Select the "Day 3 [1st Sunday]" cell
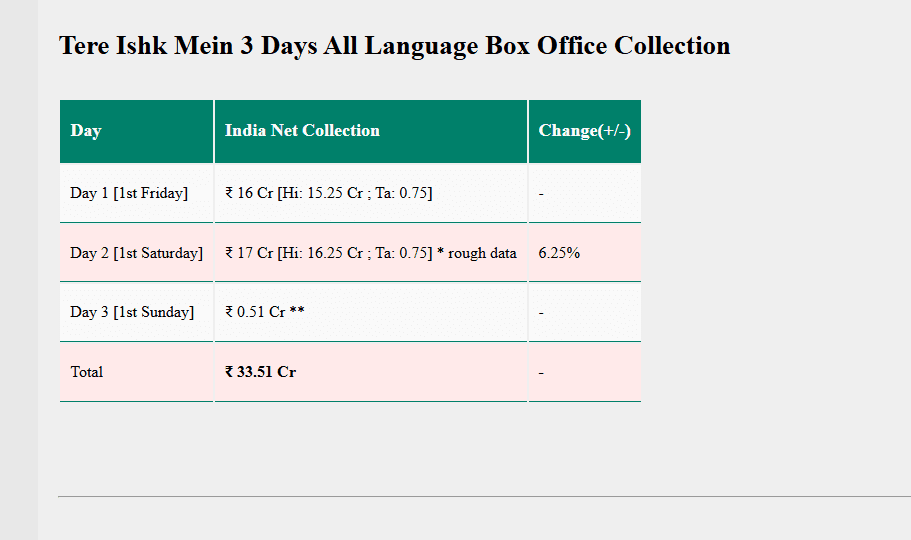This screenshot has width=911, height=540. tap(132, 312)
